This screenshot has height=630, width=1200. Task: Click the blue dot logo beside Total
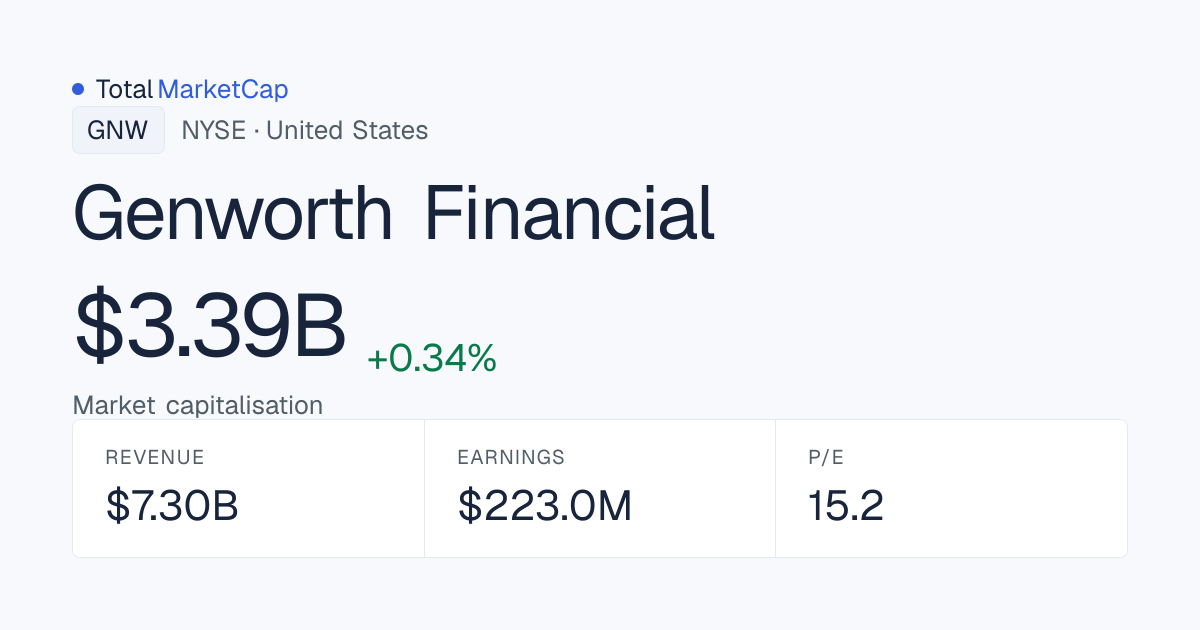[x=78, y=89]
